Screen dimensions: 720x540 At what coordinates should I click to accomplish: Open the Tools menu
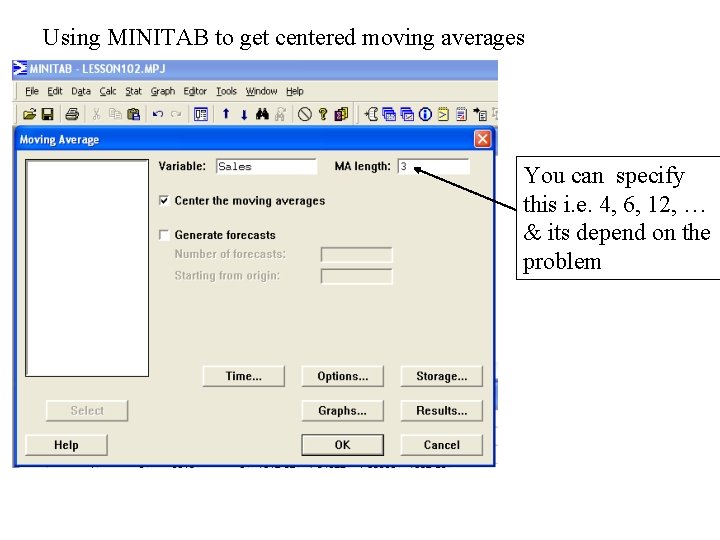tap(226, 91)
